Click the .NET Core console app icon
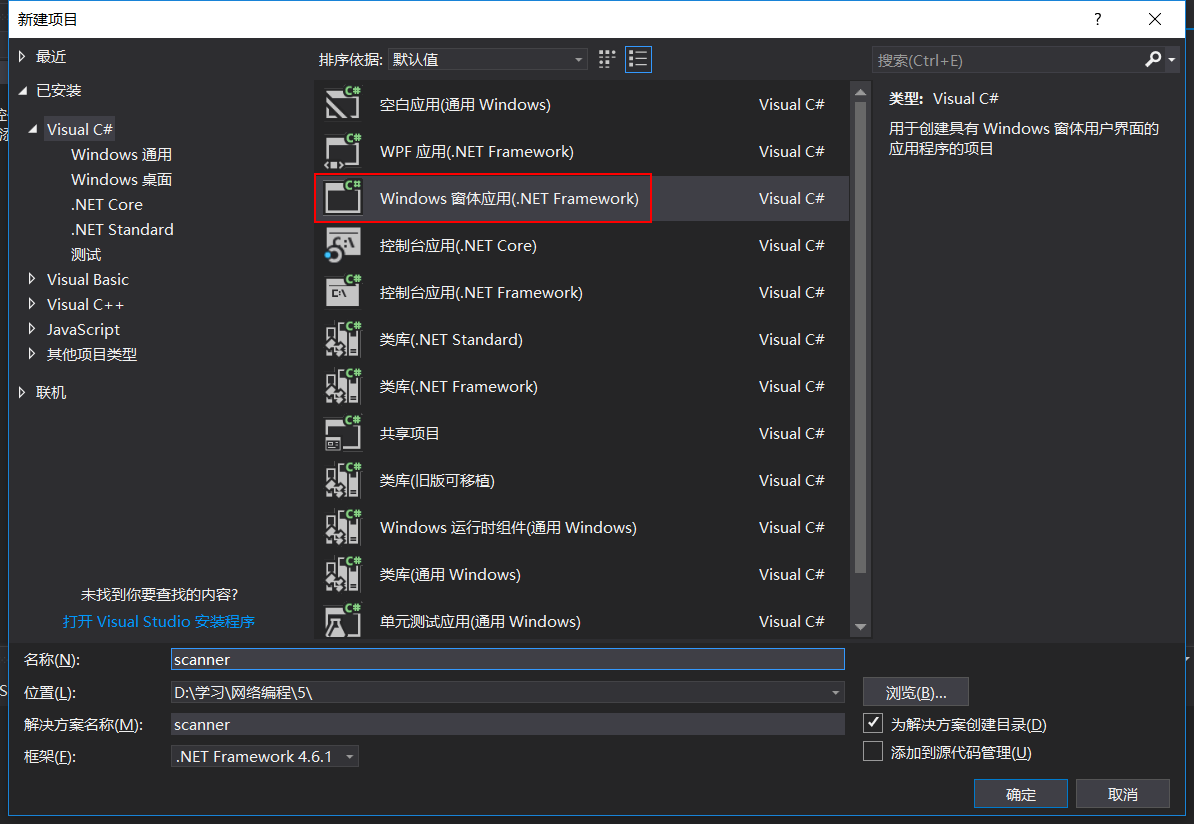The image size is (1194, 824). (343, 245)
